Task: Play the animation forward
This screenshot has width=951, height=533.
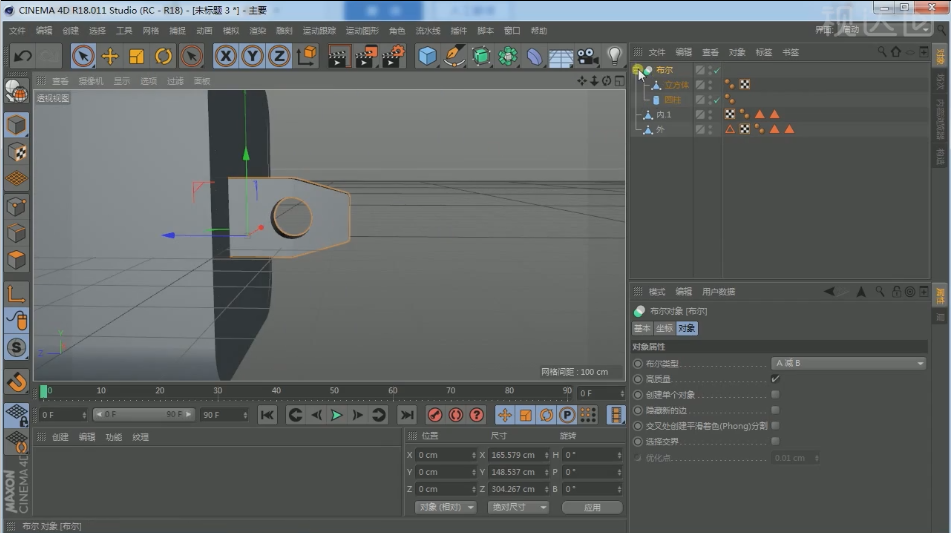Action: [337, 415]
